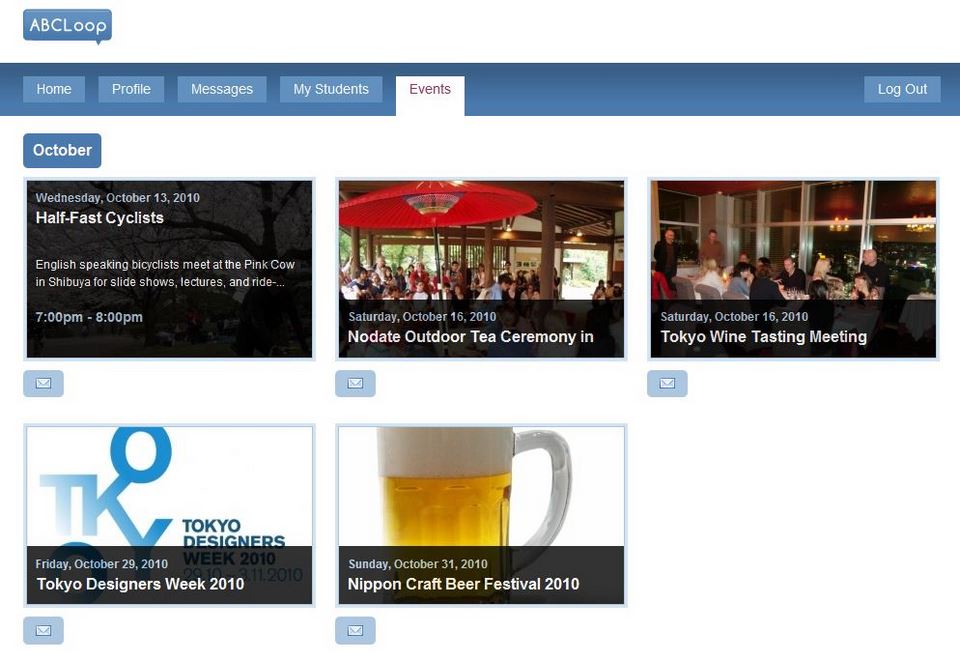Click the English speaking bicyclists description text
The height and width of the screenshot is (661, 960).
pos(165,273)
